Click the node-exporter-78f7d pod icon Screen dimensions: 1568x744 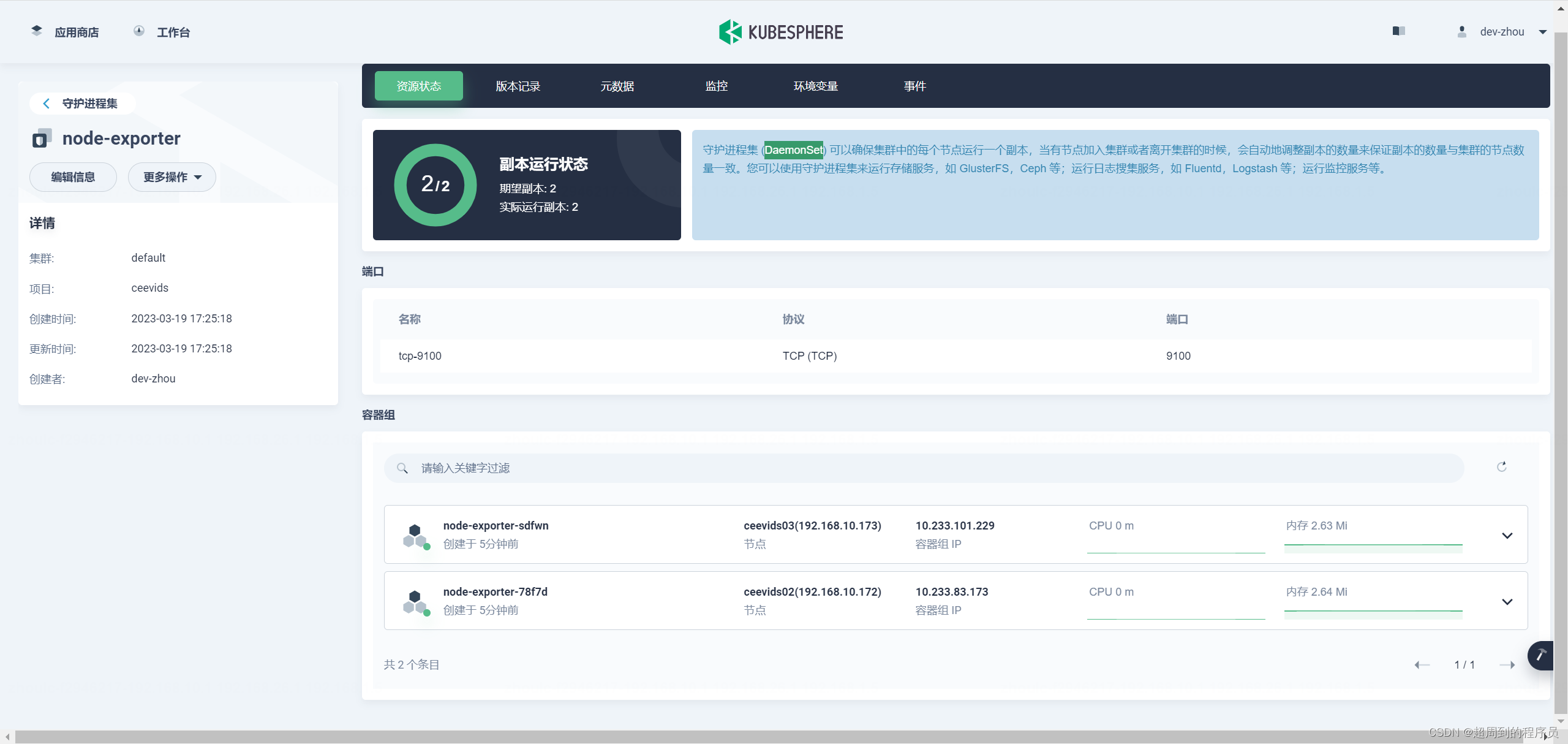pyautogui.click(x=415, y=600)
